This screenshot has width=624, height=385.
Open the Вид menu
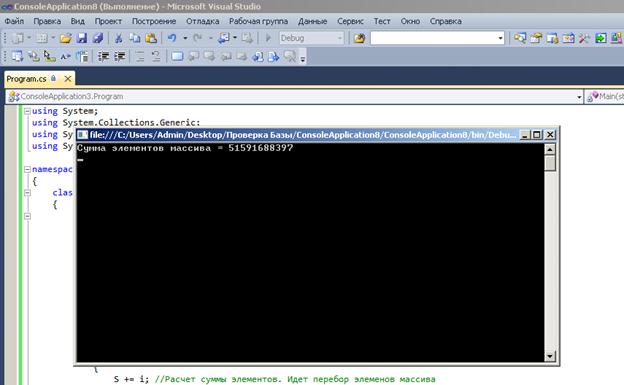click(78, 21)
